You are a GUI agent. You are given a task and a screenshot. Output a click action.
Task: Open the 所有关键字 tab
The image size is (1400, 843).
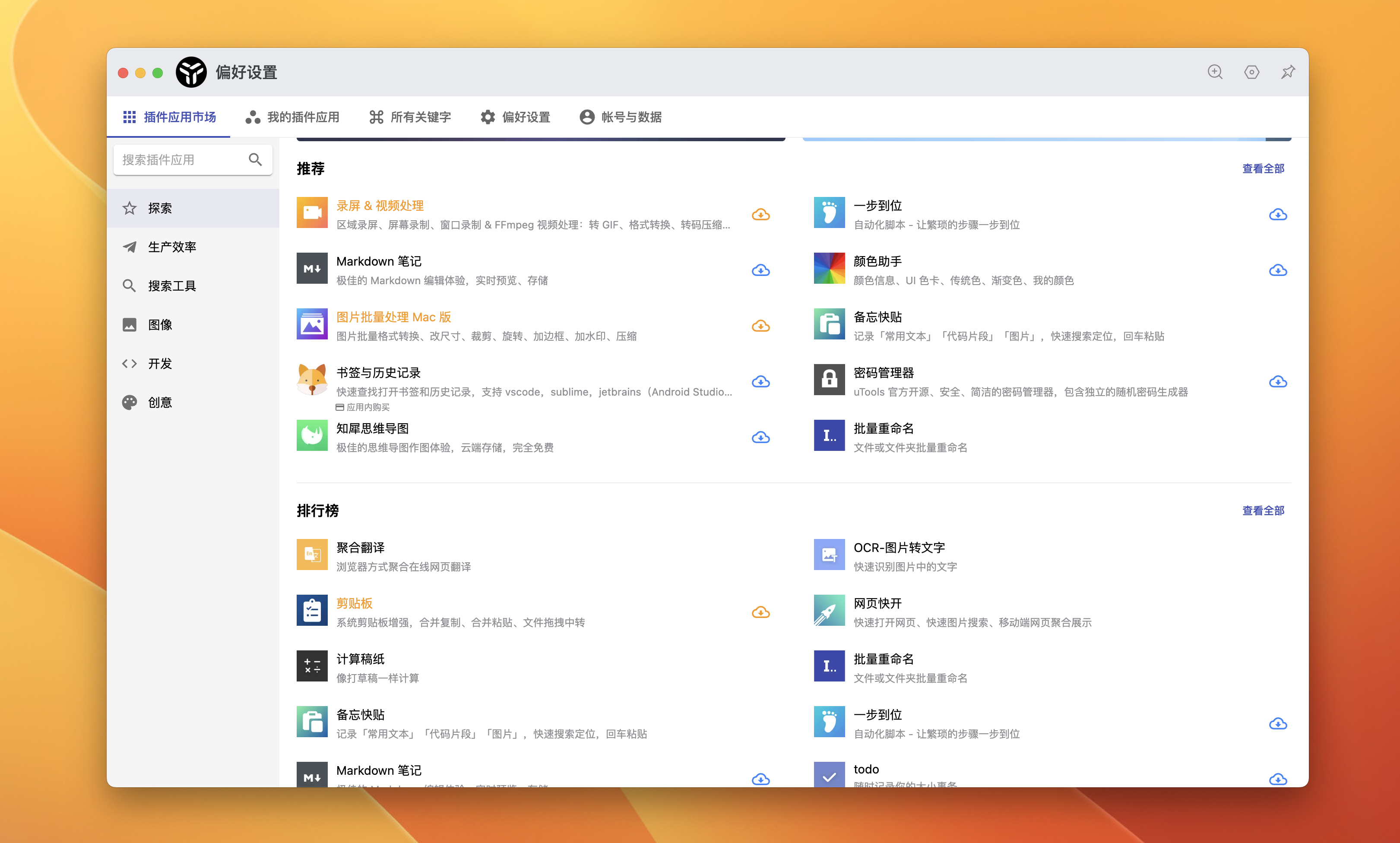pyautogui.click(x=410, y=117)
